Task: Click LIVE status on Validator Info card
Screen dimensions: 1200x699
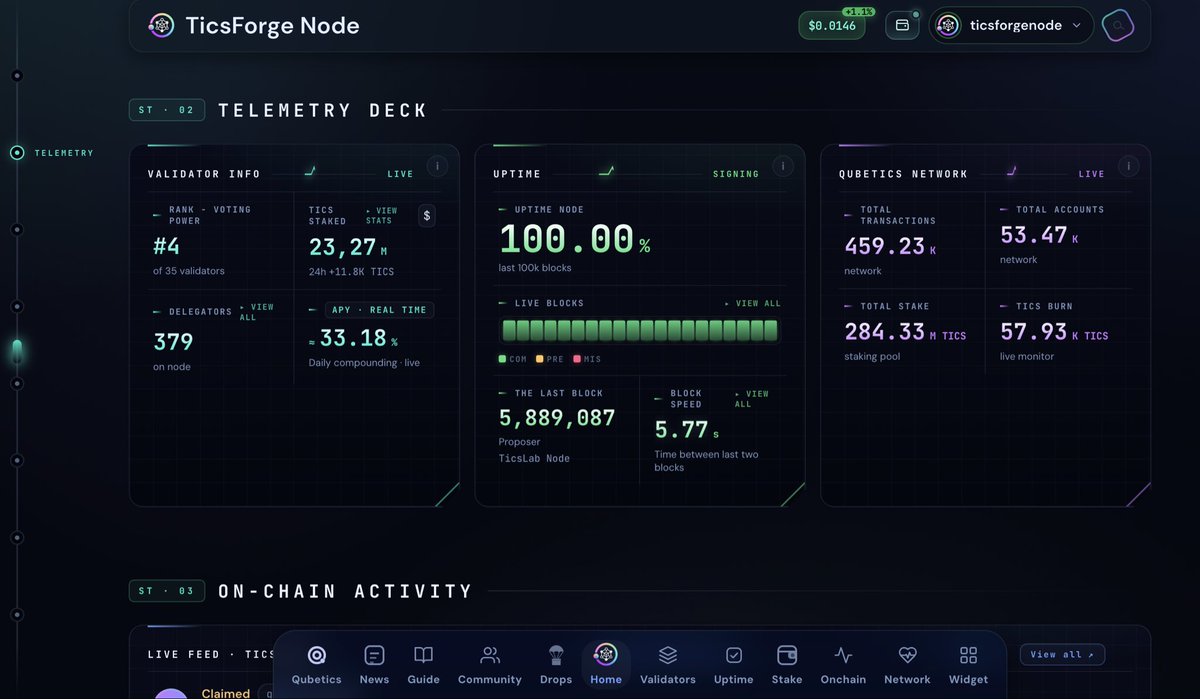Action: coord(400,174)
